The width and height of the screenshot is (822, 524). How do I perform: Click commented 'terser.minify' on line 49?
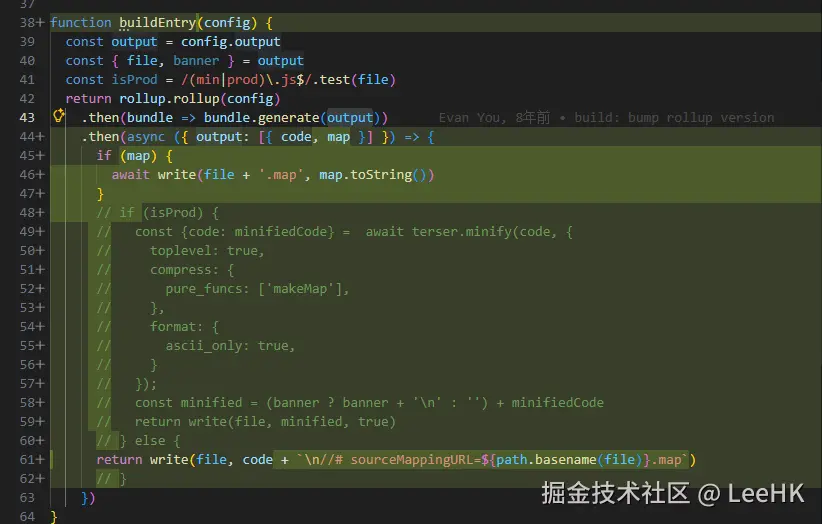coord(461,232)
